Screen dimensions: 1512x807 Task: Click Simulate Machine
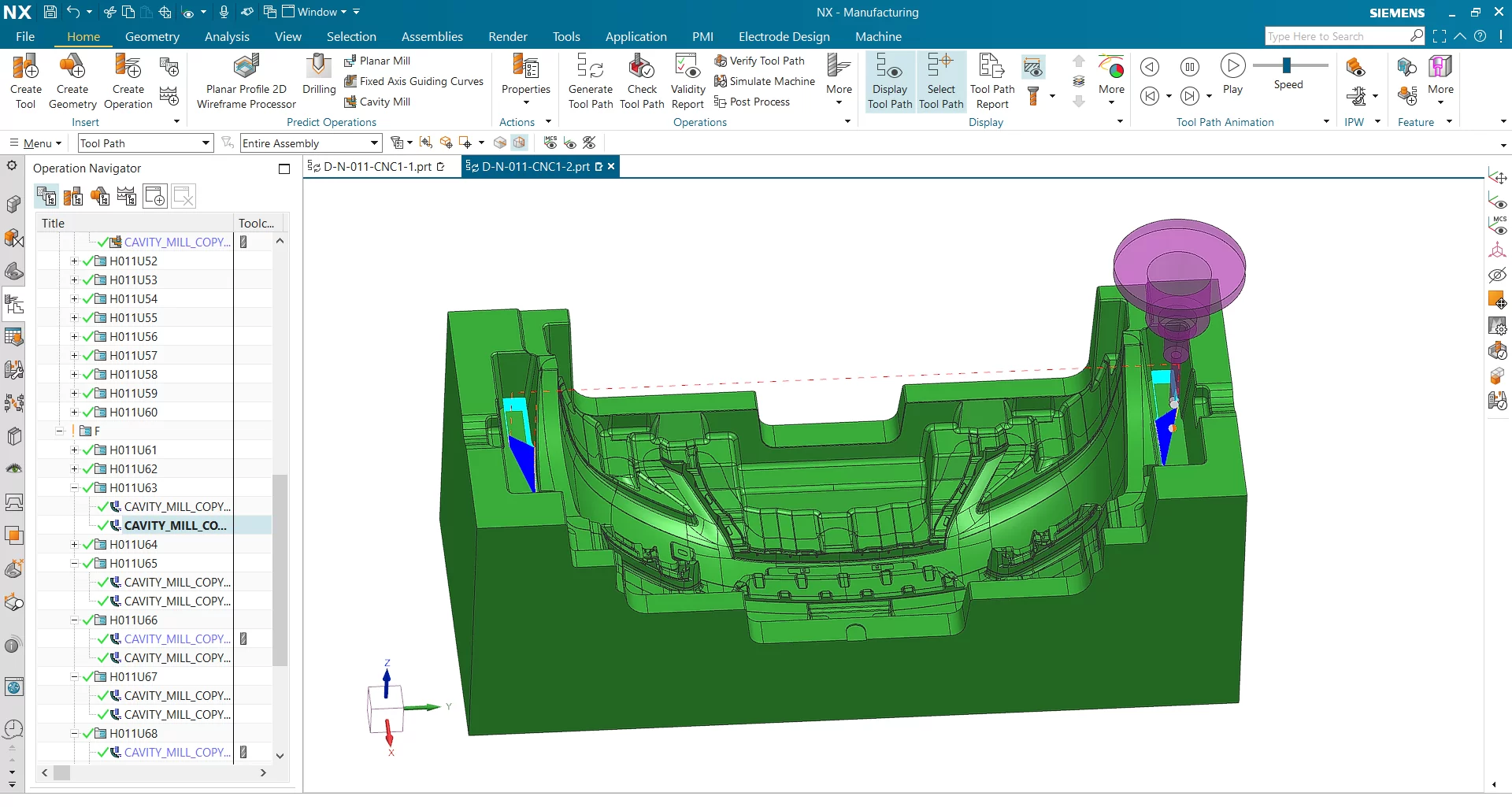click(x=765, y=81)
